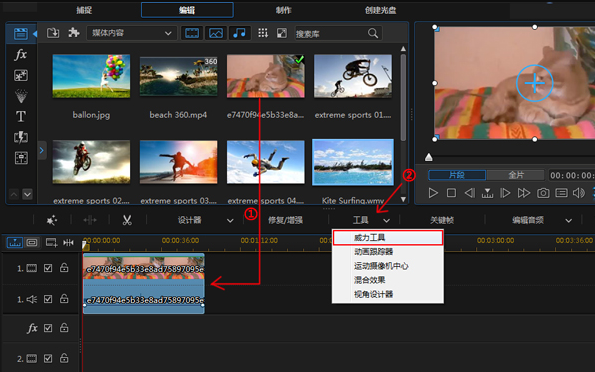Open the fx Effect Room
Image resolution: width=595 pixels, height=372 pixels.
[20, 55]
